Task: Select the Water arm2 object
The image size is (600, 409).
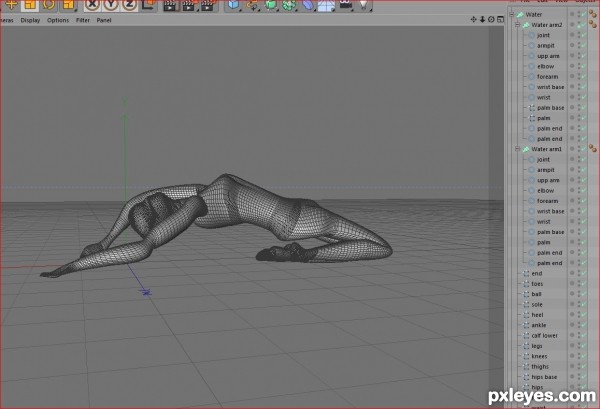Action: [x=546, y=25]
